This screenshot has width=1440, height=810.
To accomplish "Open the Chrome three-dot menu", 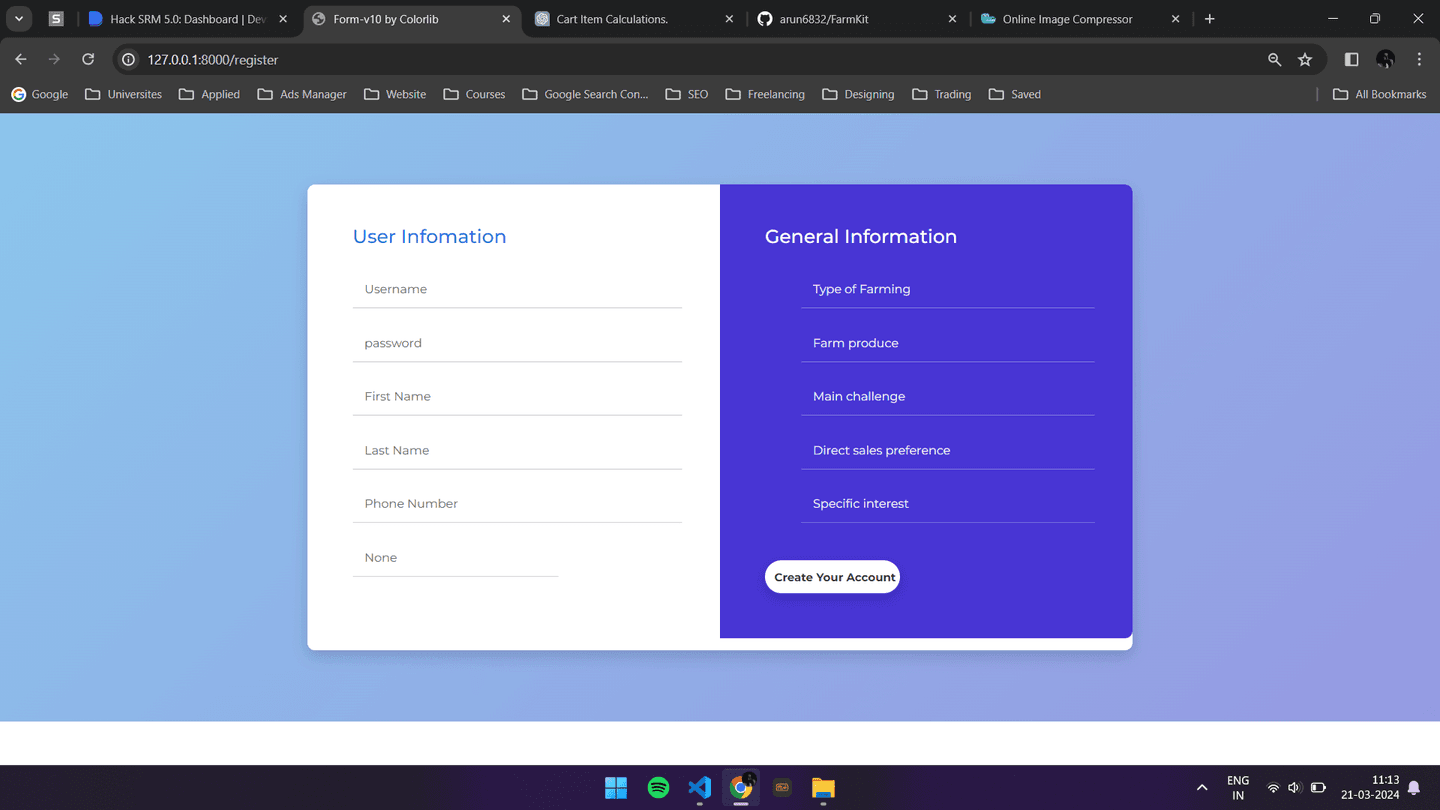I will (x=1419, y=60).
